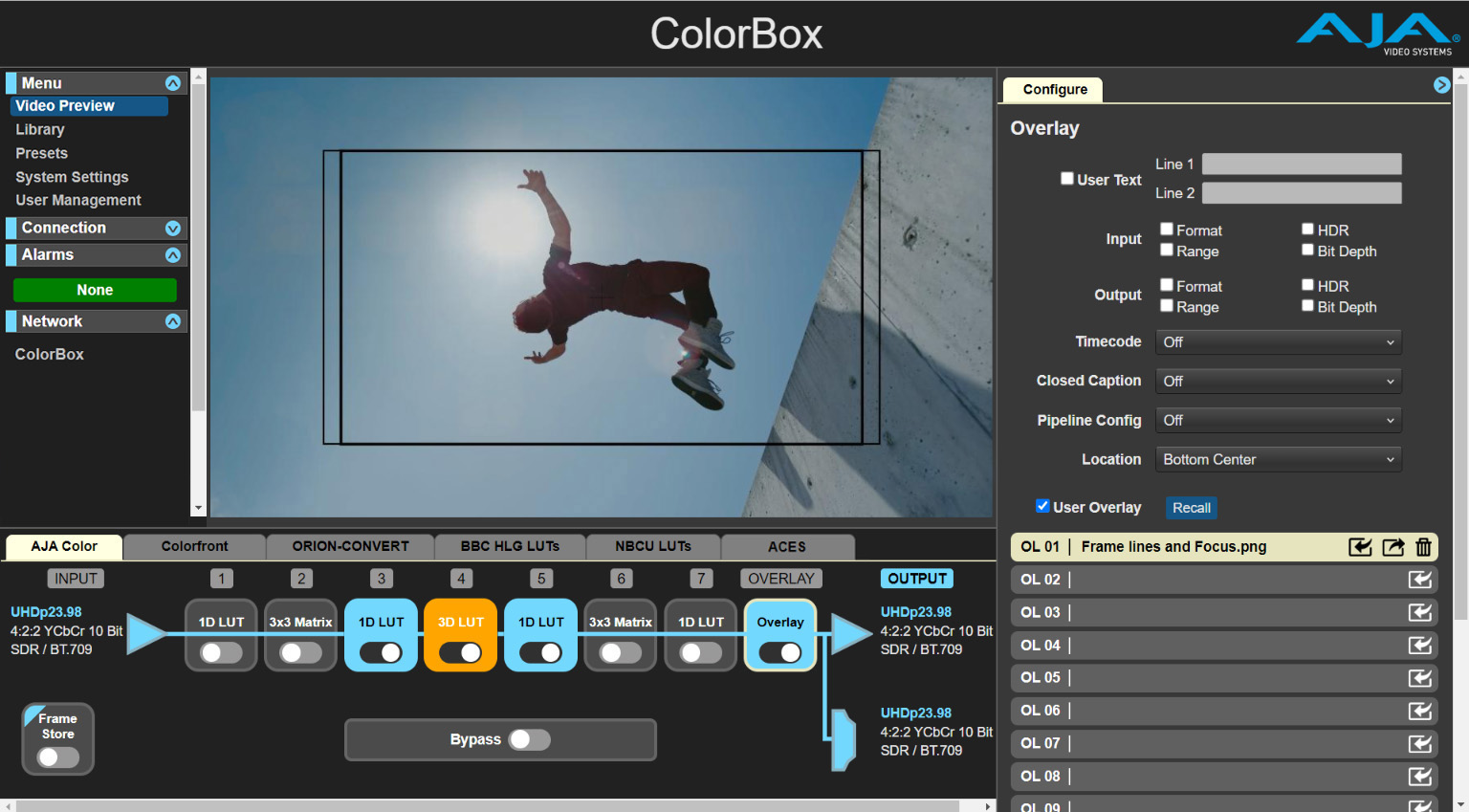Screen dimensions: 1469x812
Task: Uncheck the User Overlay checkbox
Action: tap(1042, 507)
